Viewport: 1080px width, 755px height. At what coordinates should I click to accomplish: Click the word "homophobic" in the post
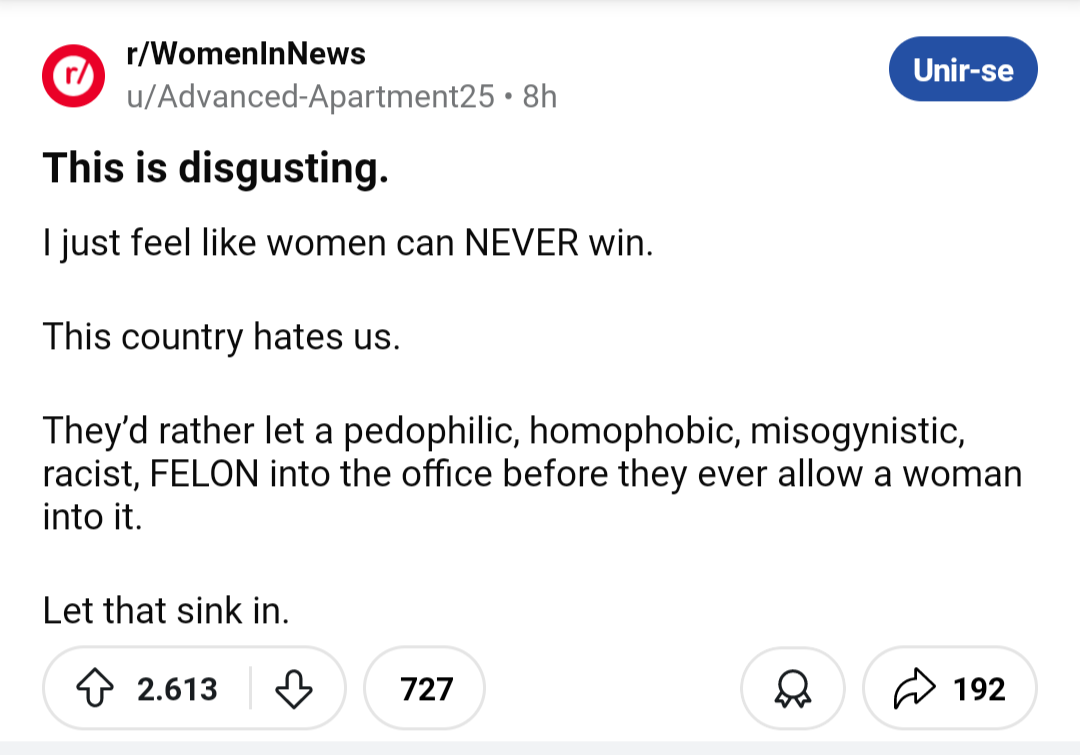(633, 431)
